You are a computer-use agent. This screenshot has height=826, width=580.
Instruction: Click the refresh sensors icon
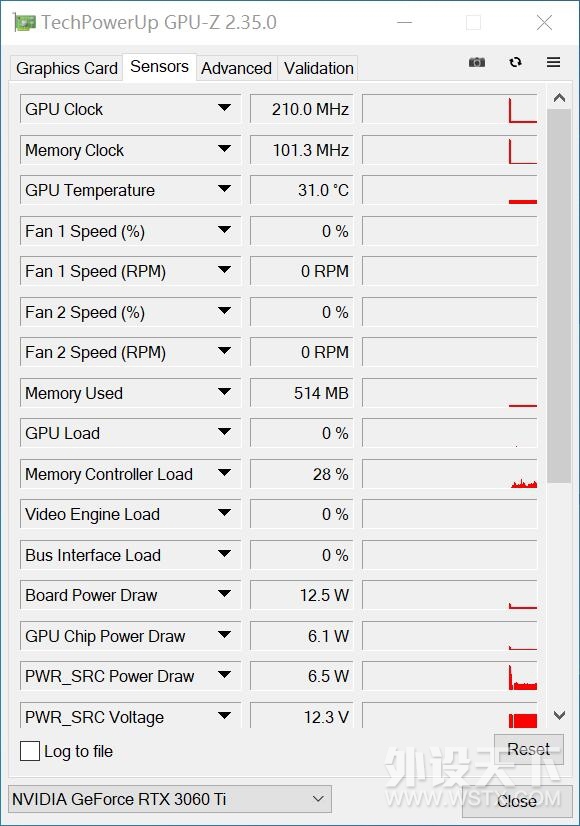point(516,62)
